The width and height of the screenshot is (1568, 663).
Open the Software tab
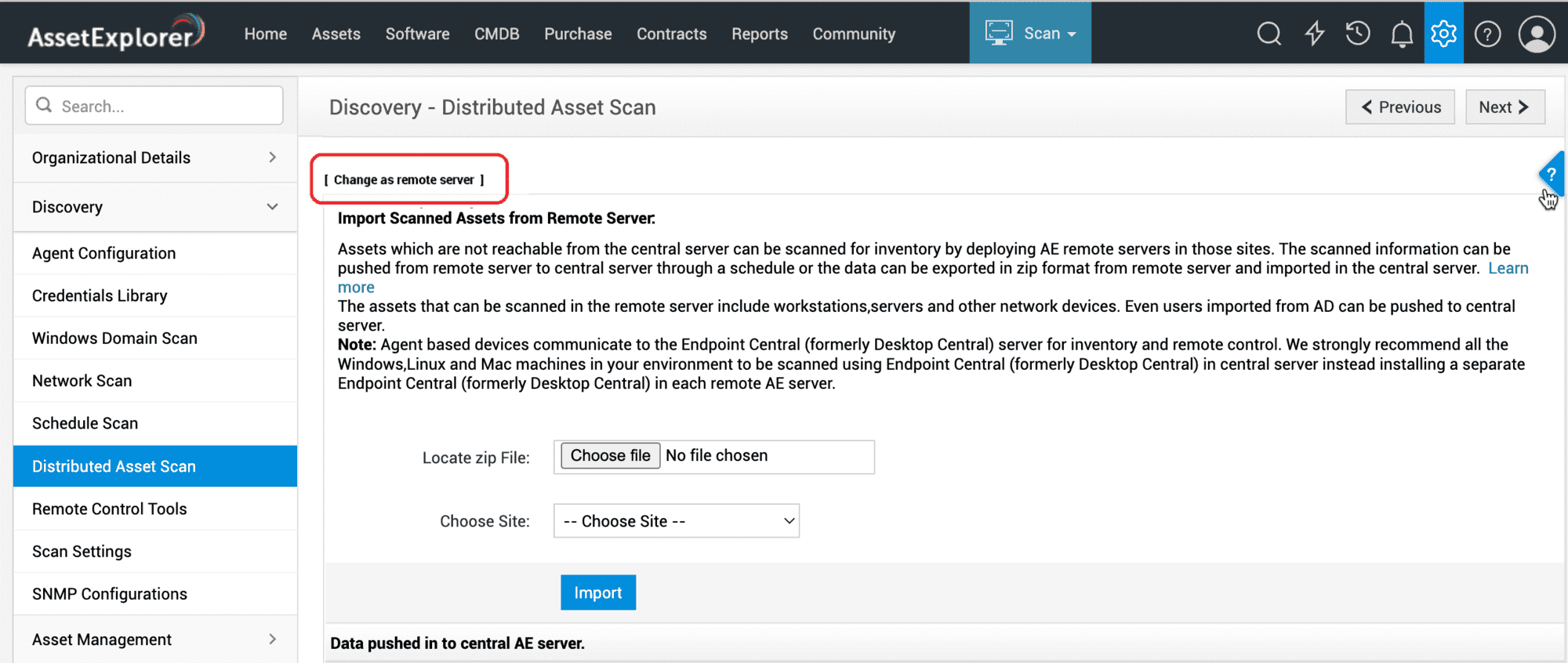click(x=418, y=34)
